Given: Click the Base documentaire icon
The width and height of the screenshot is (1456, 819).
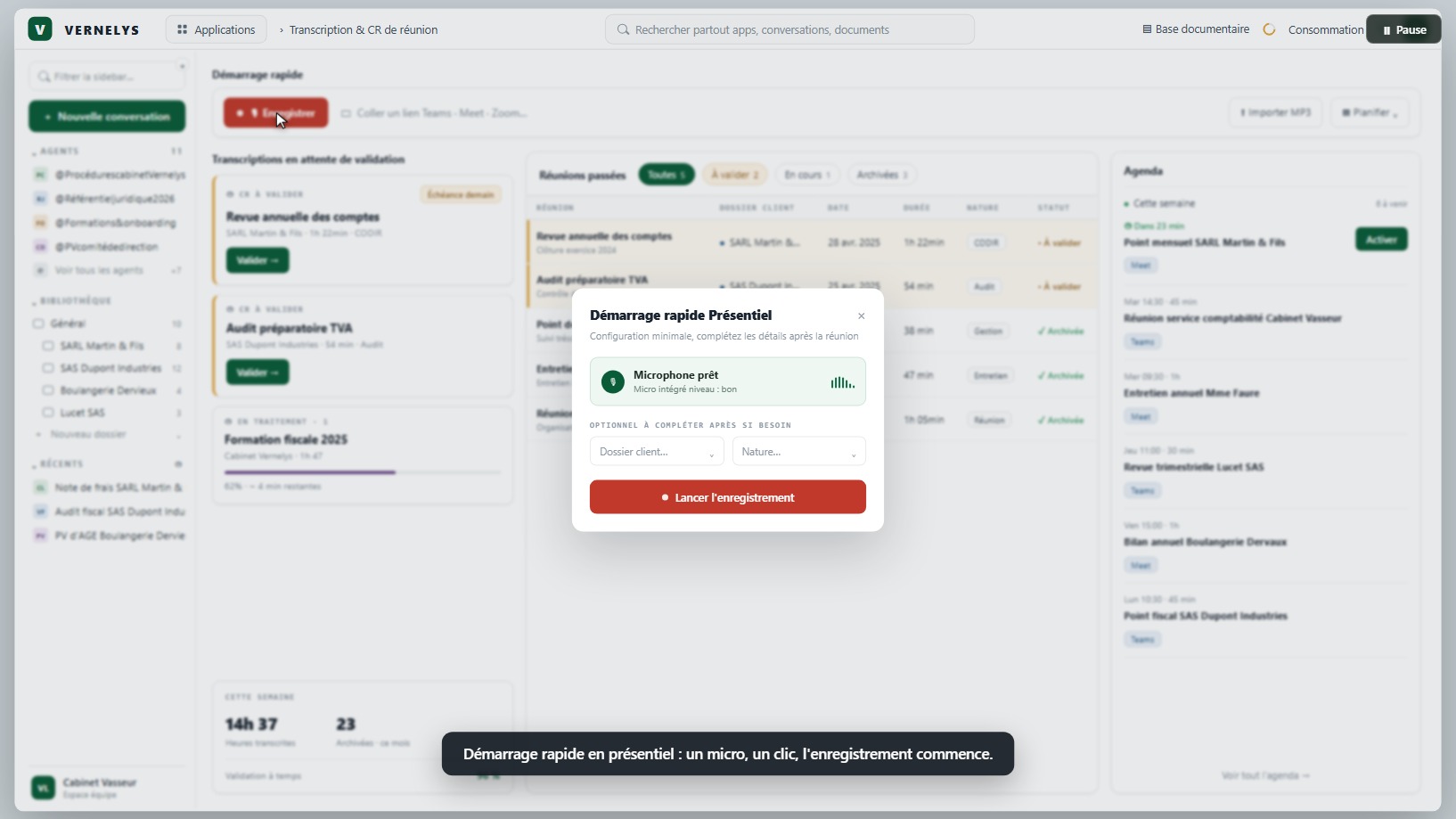Looking at the screenshot, I should [x=1147, y=29].
